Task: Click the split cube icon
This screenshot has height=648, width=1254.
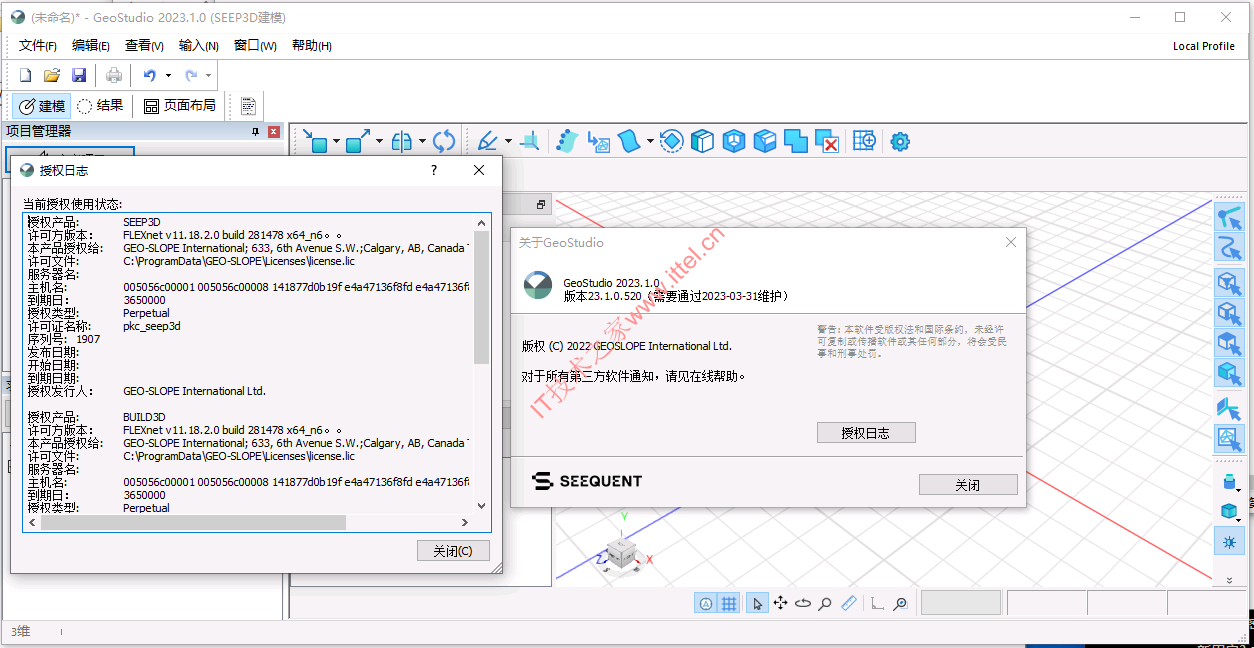Action: click(765, 141)
